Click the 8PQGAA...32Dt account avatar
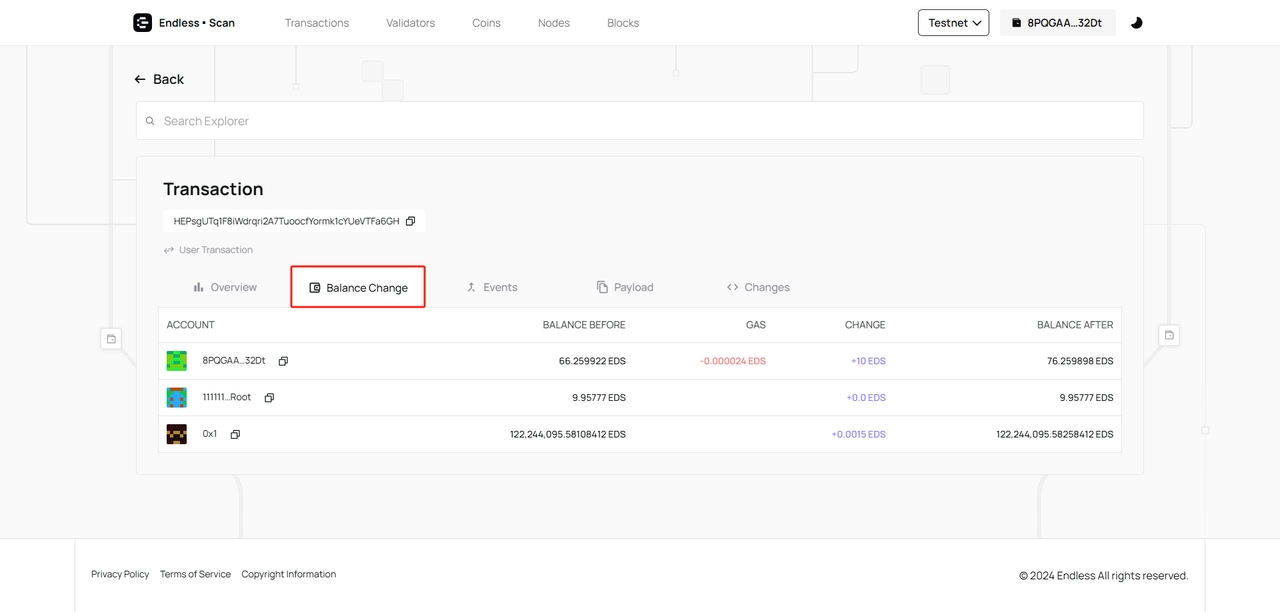 pos(177,361)
